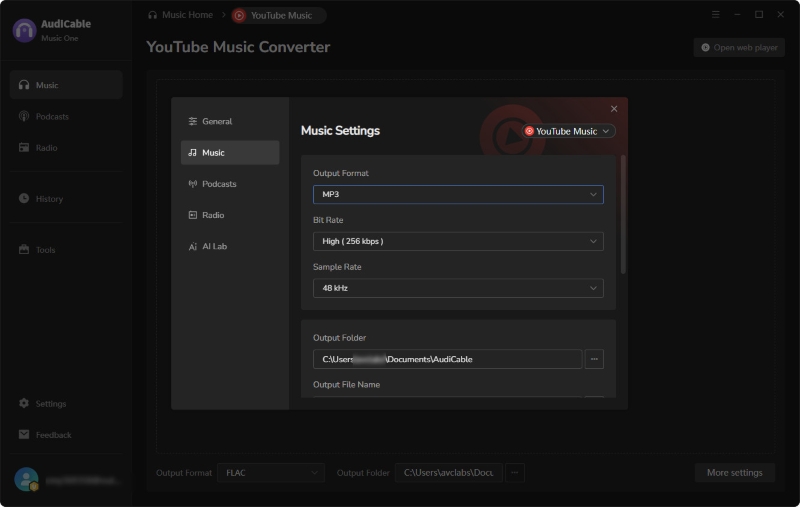Open the MP3 Output Format dropdown
The width and height of the screenshot is (800, 507).
click(x=458, y=194)
